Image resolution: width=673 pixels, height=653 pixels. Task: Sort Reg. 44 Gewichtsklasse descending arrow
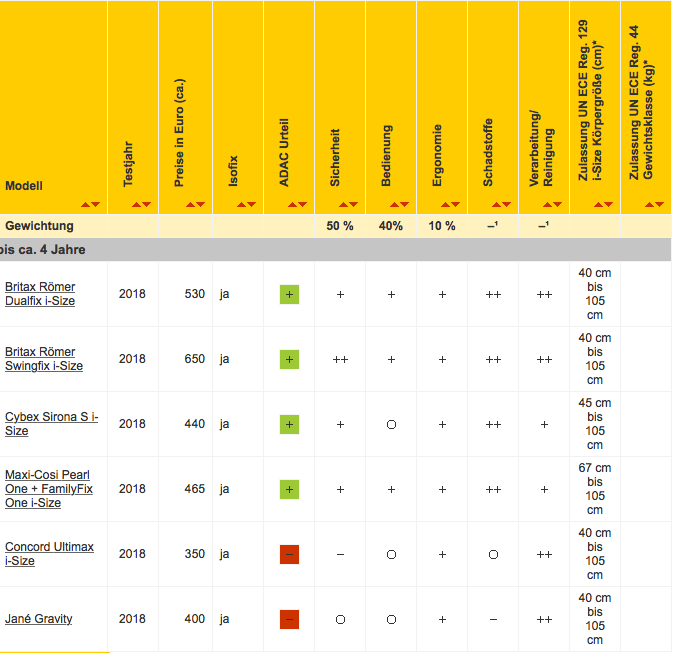(x=659, y=204)
